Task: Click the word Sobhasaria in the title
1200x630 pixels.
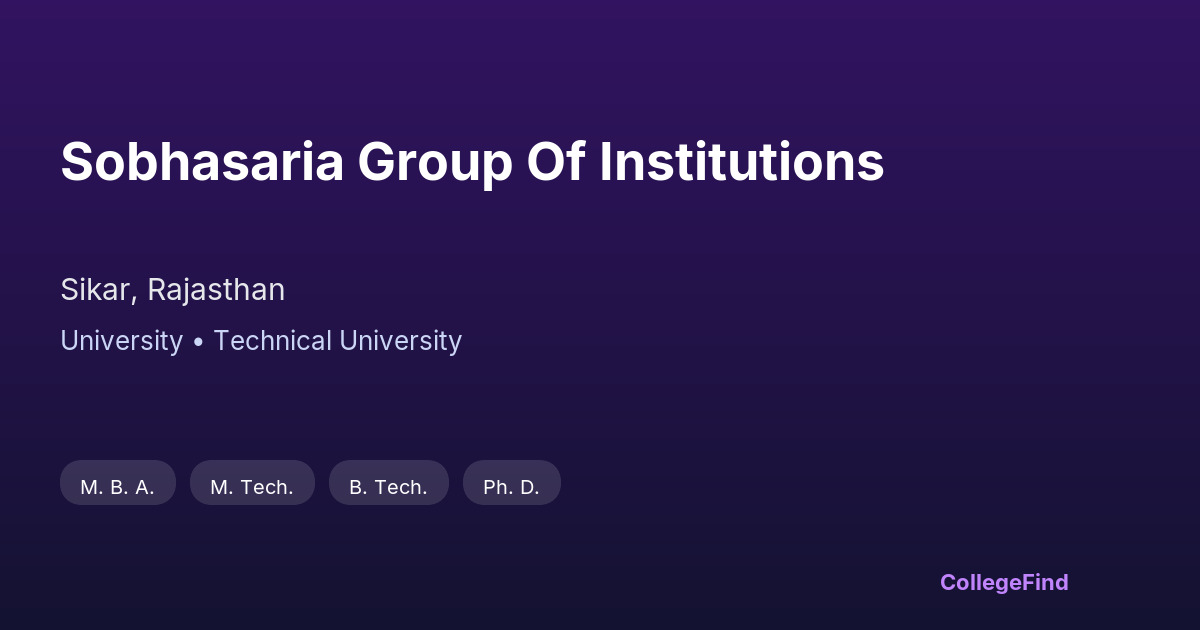Action: pos(202,162)
